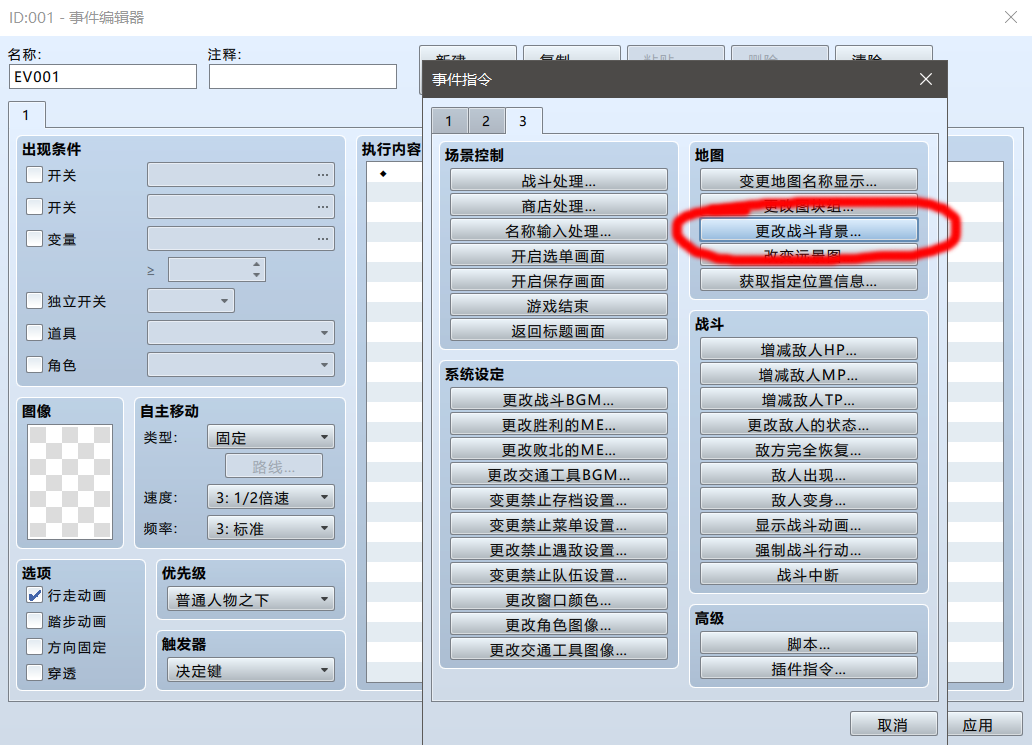Enable the 角色 condition checkbox
1032x745 pixels.
(x=34, y=365)
